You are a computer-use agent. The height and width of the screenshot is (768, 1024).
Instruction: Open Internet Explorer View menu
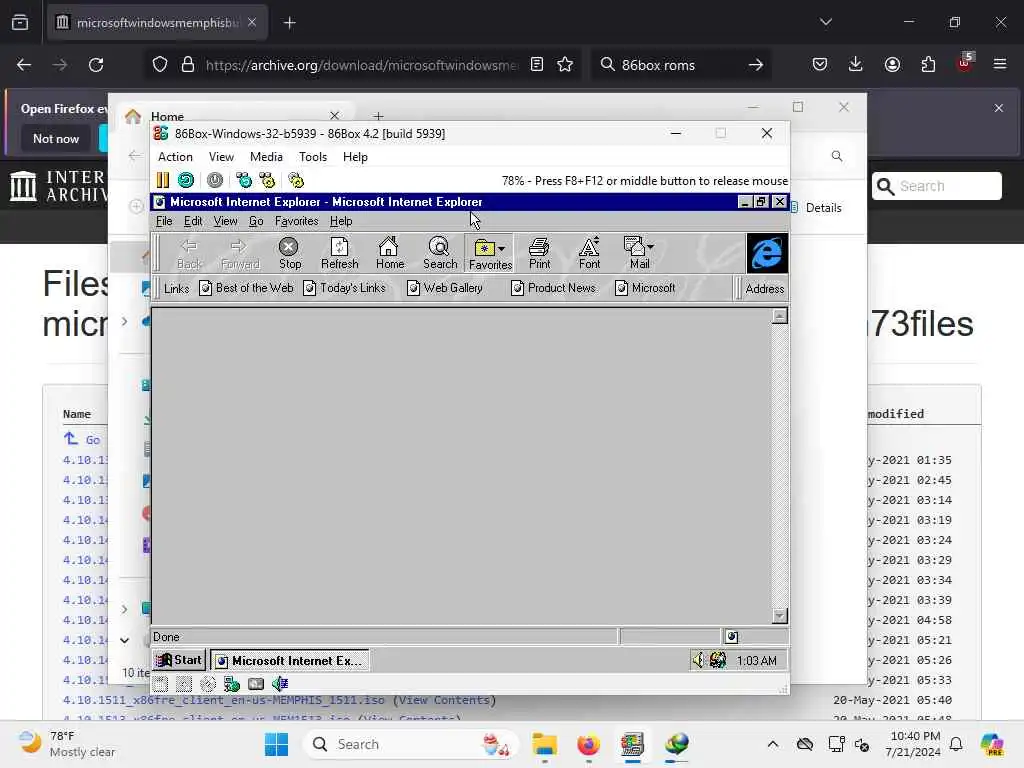click(225, 221)
